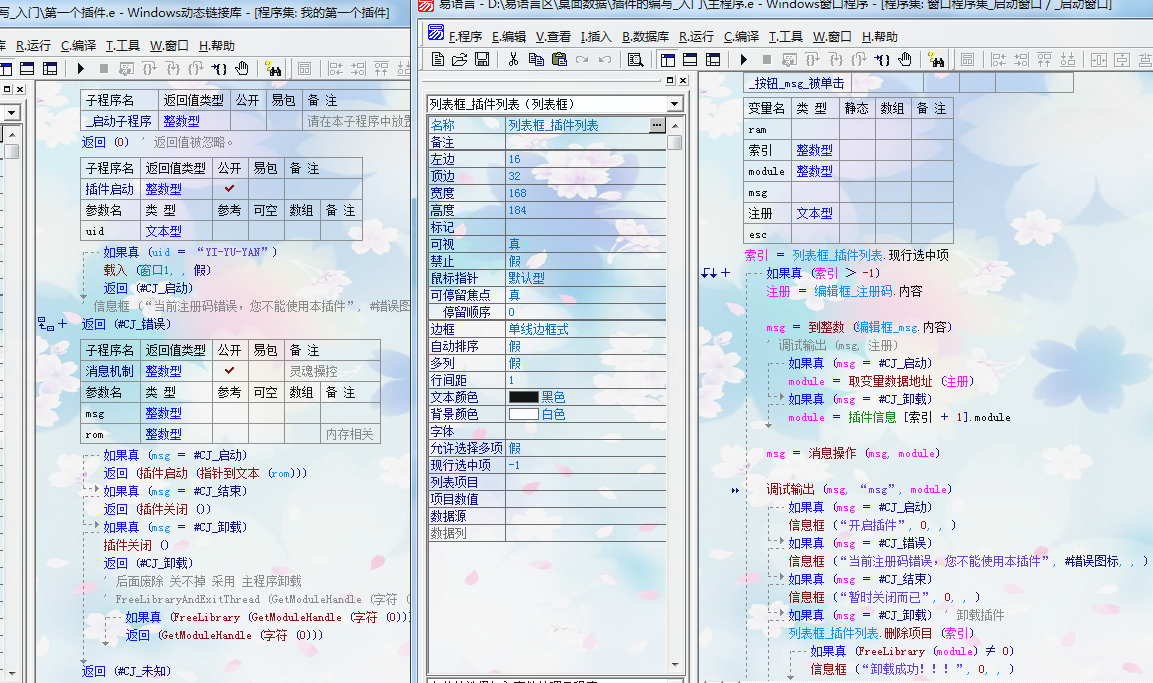Click left-align components icon in main program toolbar
This screenshot has height=683, width=1153.
point(998,60)
